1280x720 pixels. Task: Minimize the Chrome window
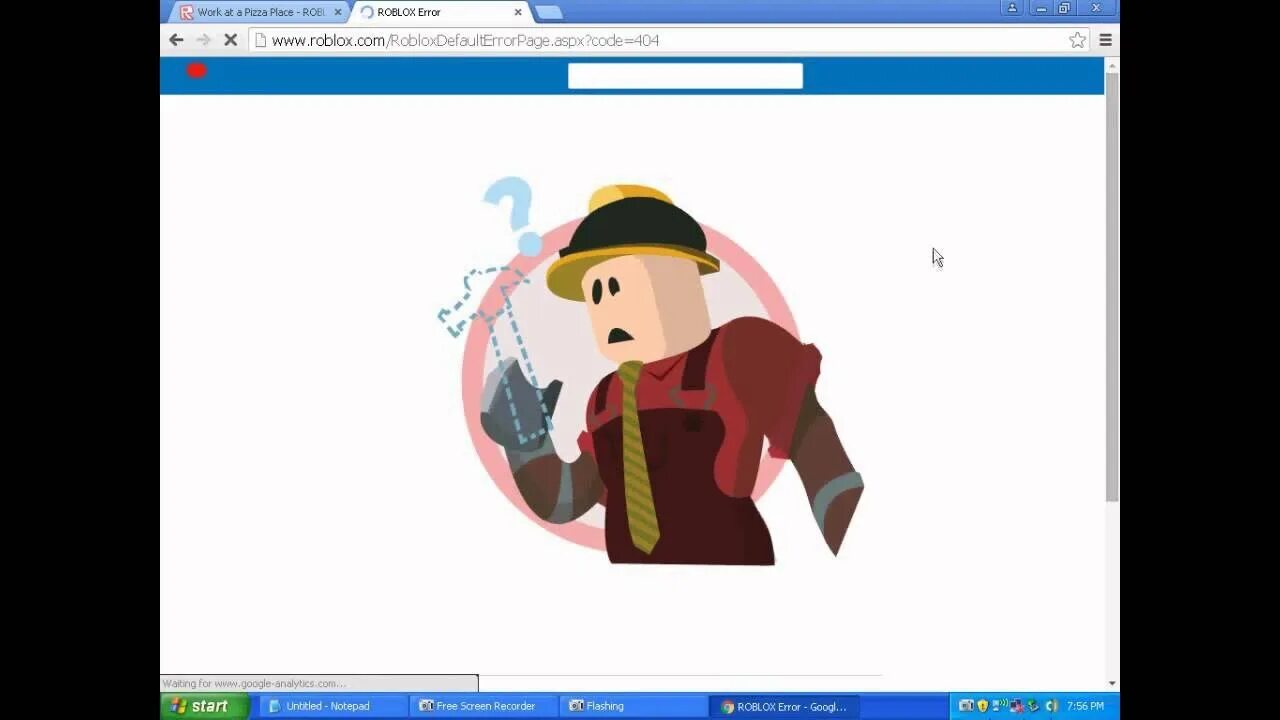(x=1040, y=8)
